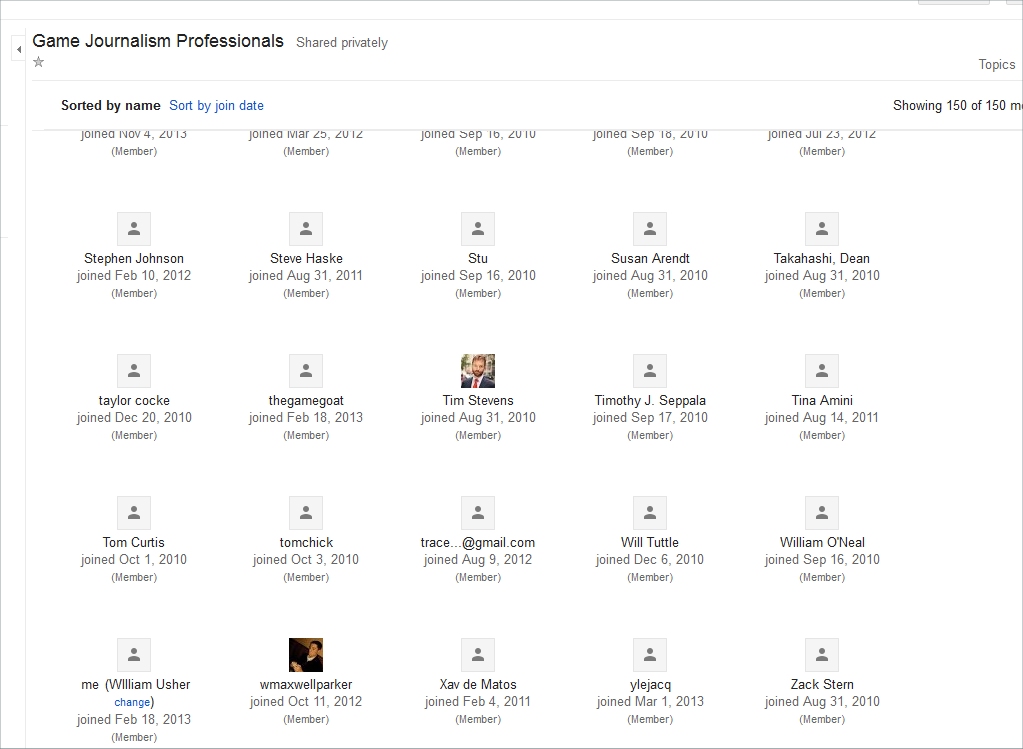Open the Will Tuttle member entry

(650, 542)
